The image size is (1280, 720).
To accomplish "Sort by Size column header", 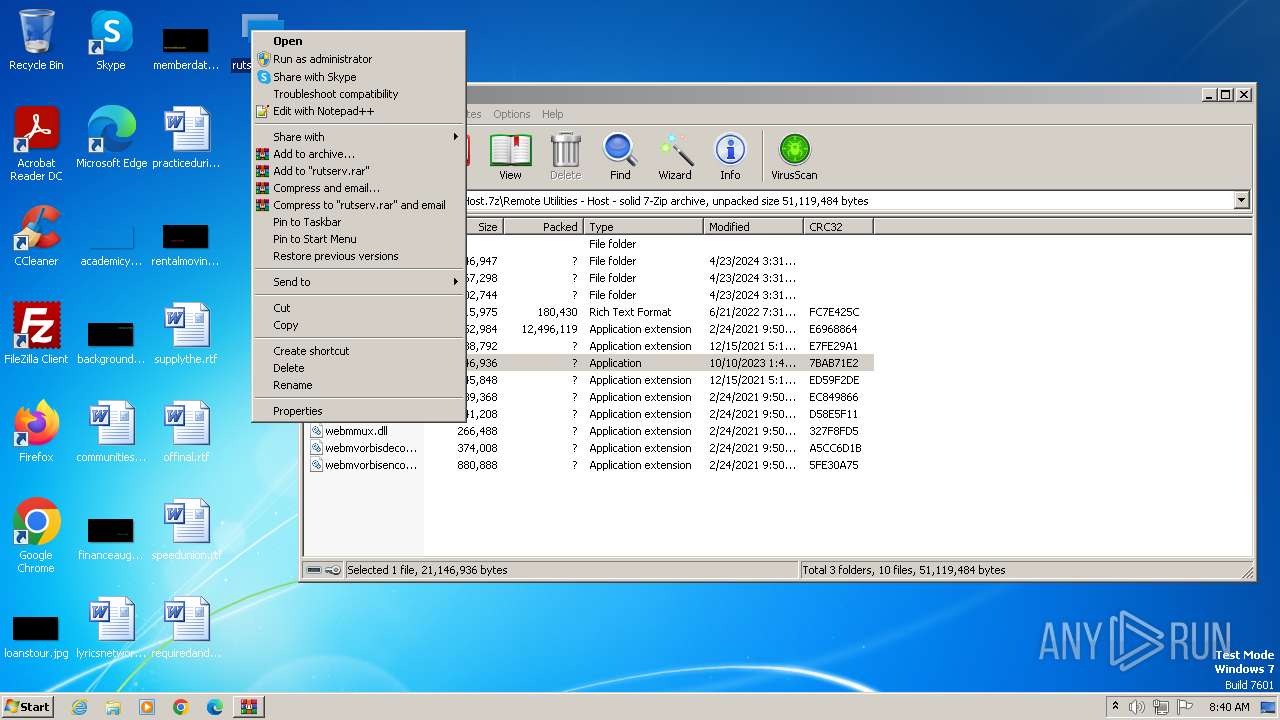I will [x=484, y=227].
